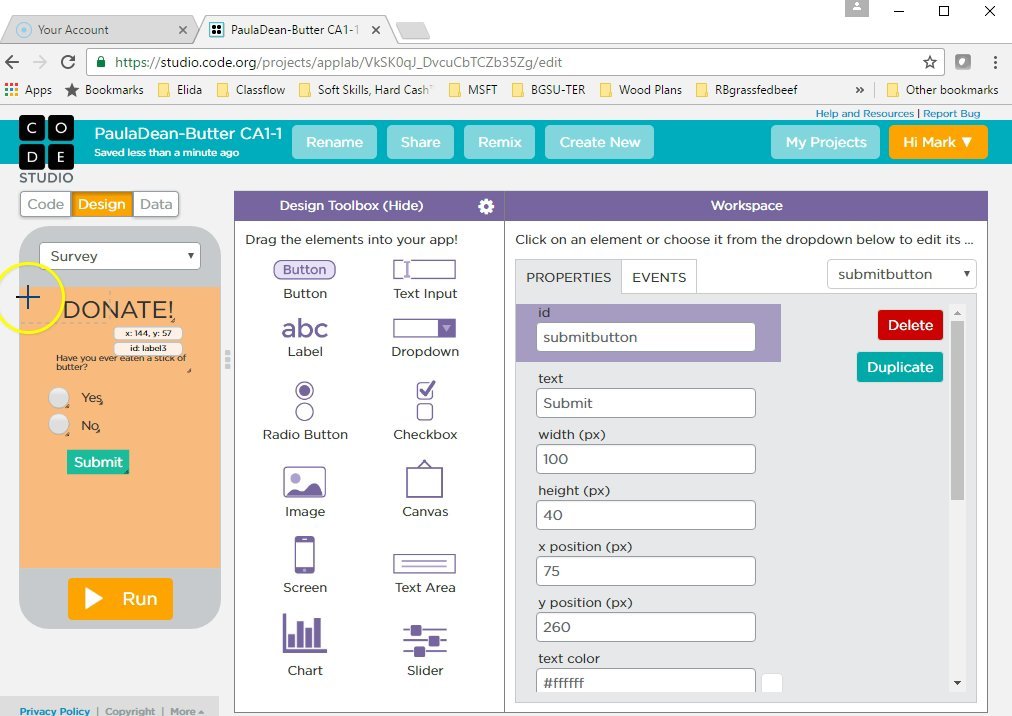Screen dimensions: 1012x716
Task: Click the Checkbox element in toolbox
Action: point(424,400)
